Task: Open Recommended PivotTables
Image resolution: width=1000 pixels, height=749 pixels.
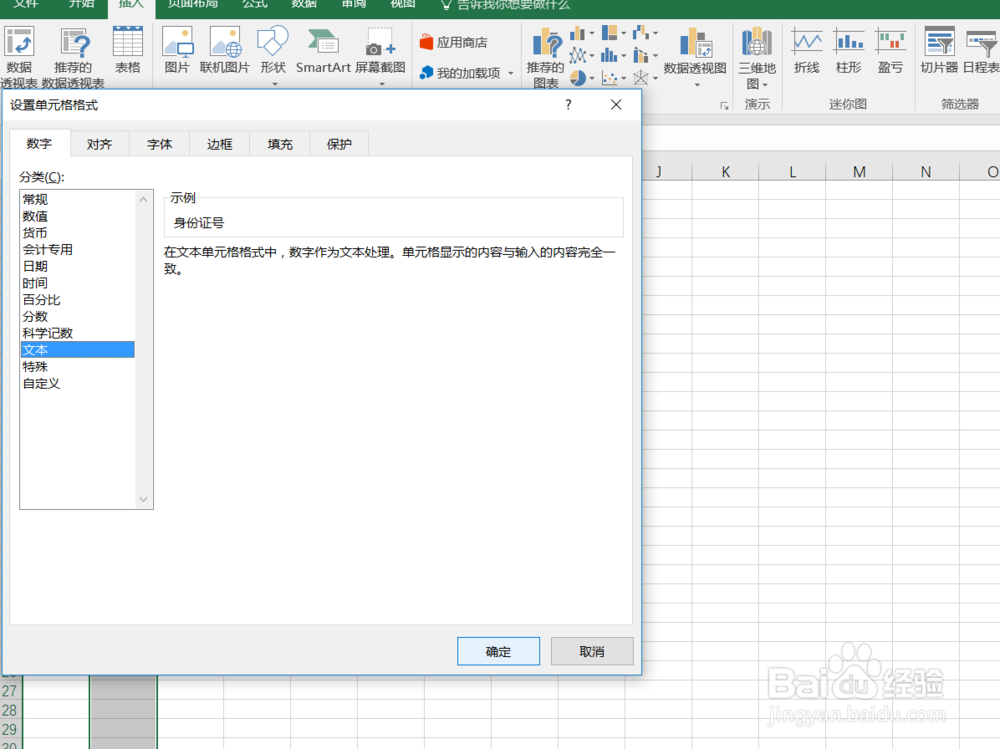Action: point(73,57)
